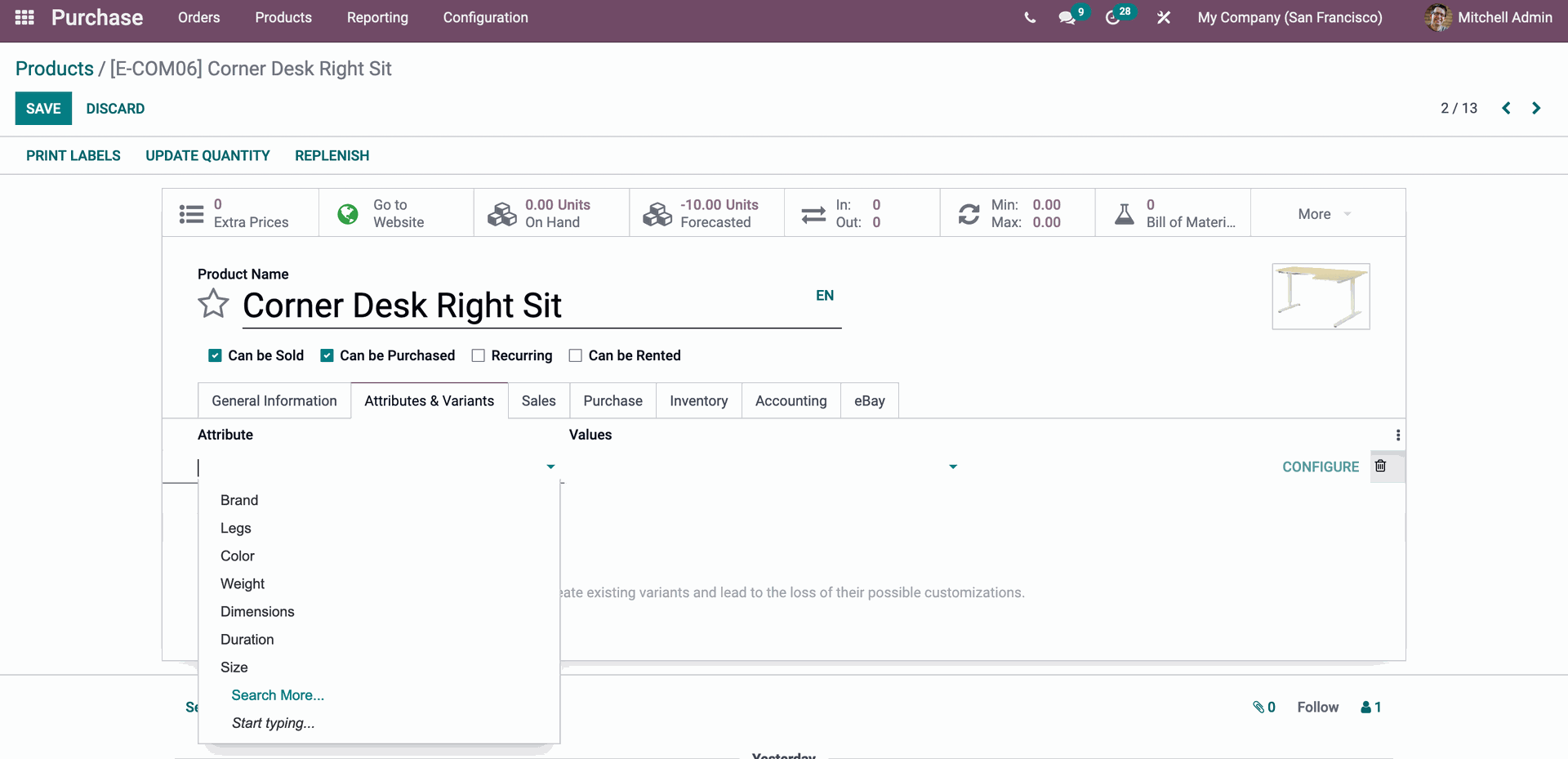1568x759 pixels.
Task: Switch to General Information tab
Action: pos(274,400)
